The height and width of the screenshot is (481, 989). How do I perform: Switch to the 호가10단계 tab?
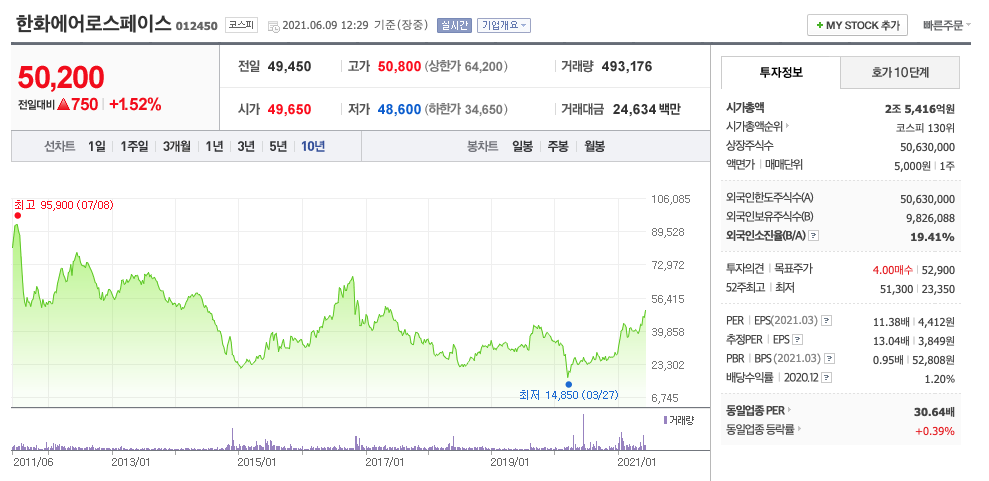900,72
